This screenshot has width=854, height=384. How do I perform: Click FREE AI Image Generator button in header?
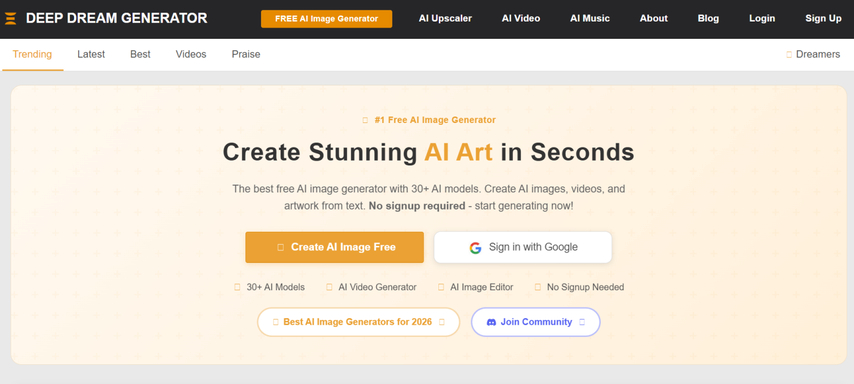pos(326,19)
